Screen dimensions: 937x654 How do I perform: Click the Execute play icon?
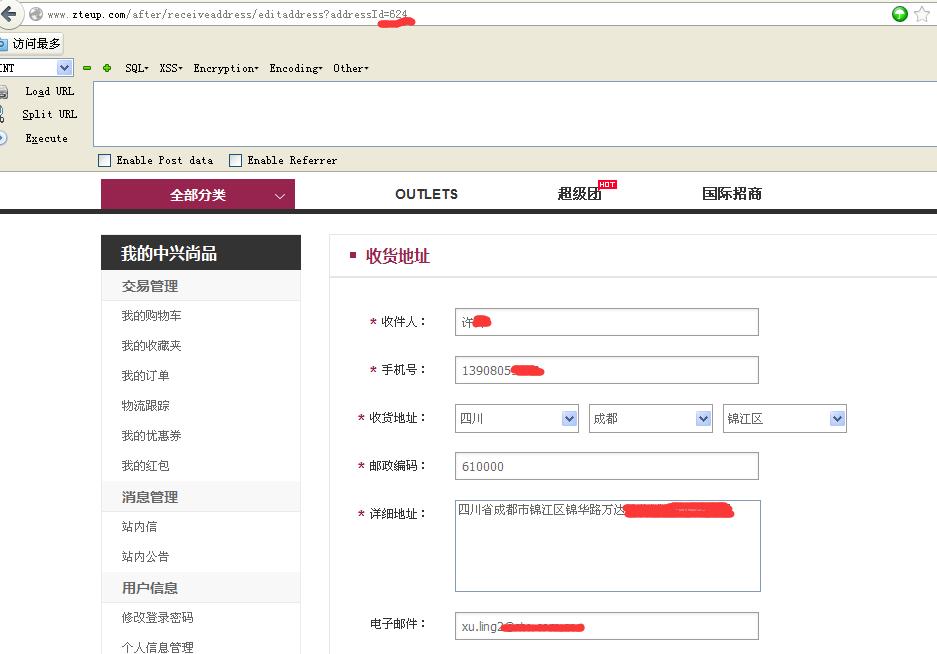point(3,138)
